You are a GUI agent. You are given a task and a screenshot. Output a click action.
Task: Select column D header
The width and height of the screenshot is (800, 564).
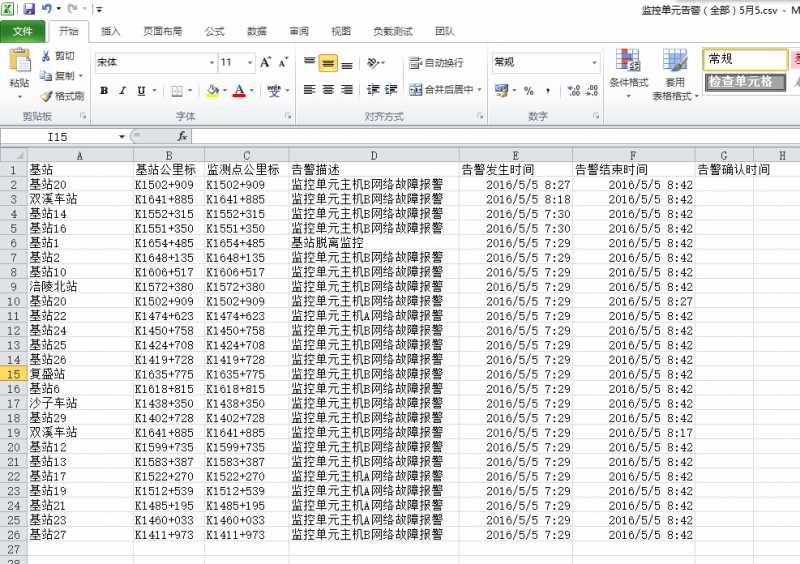point(374,156)
